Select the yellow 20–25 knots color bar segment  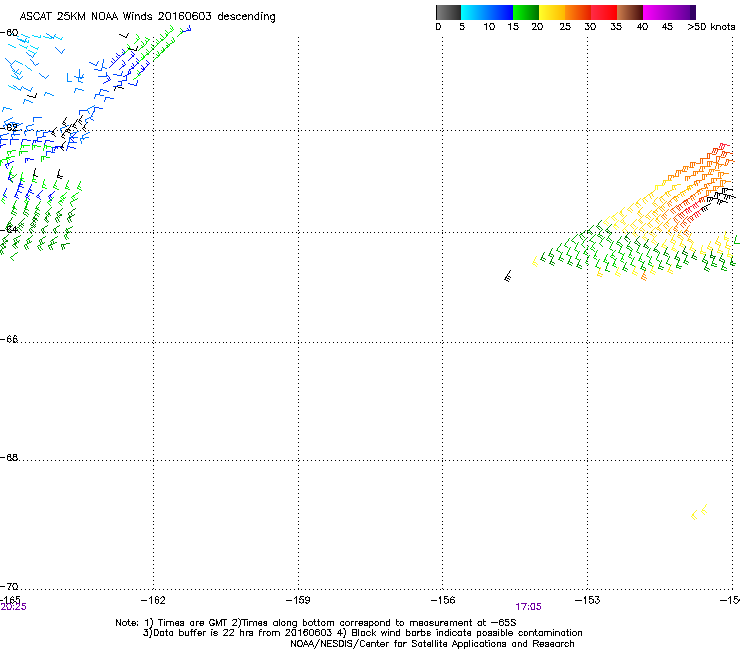(x=552, y=12)
